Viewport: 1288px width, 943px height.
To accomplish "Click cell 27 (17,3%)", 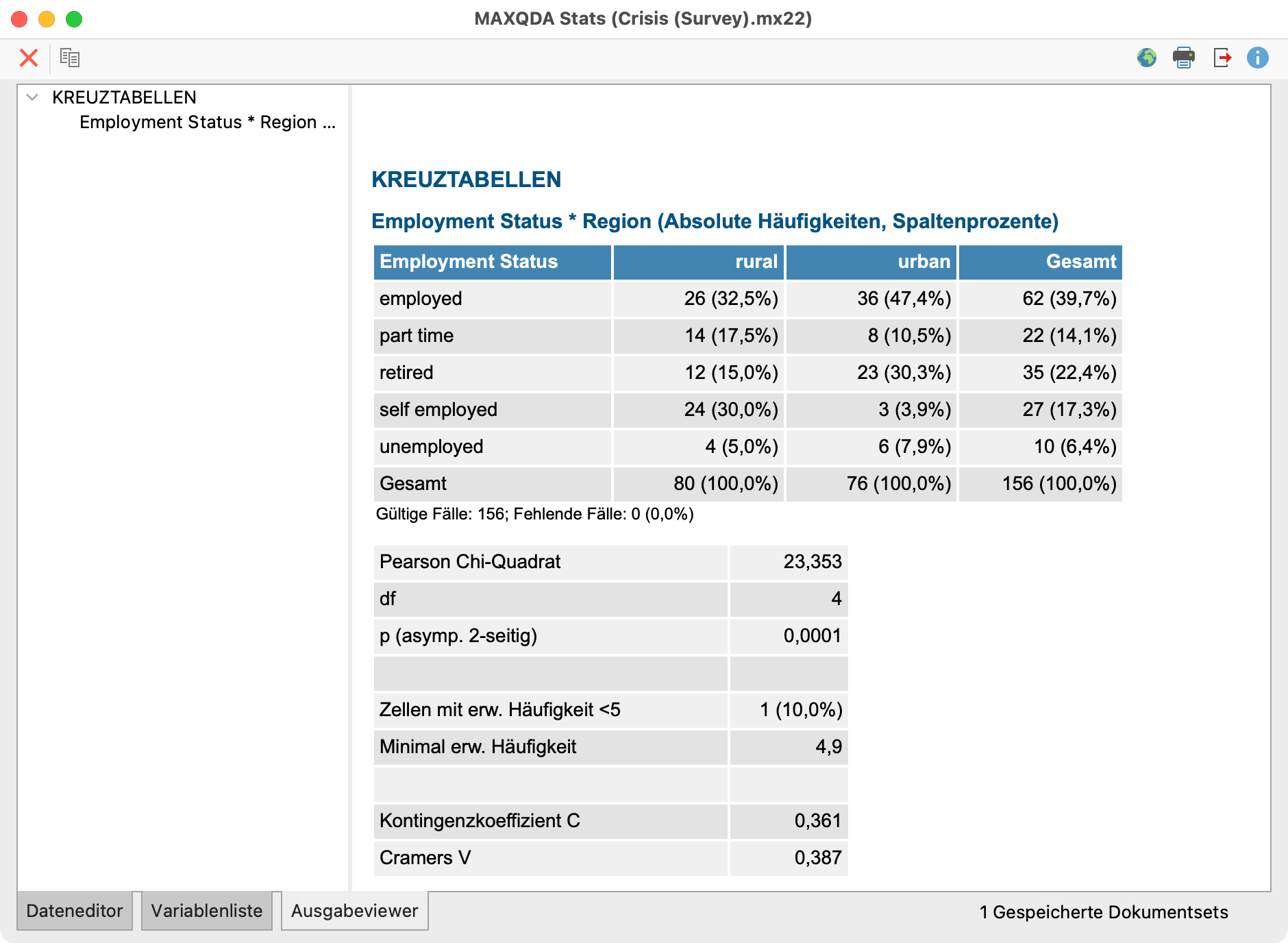I will click(x=1040, y=410).
